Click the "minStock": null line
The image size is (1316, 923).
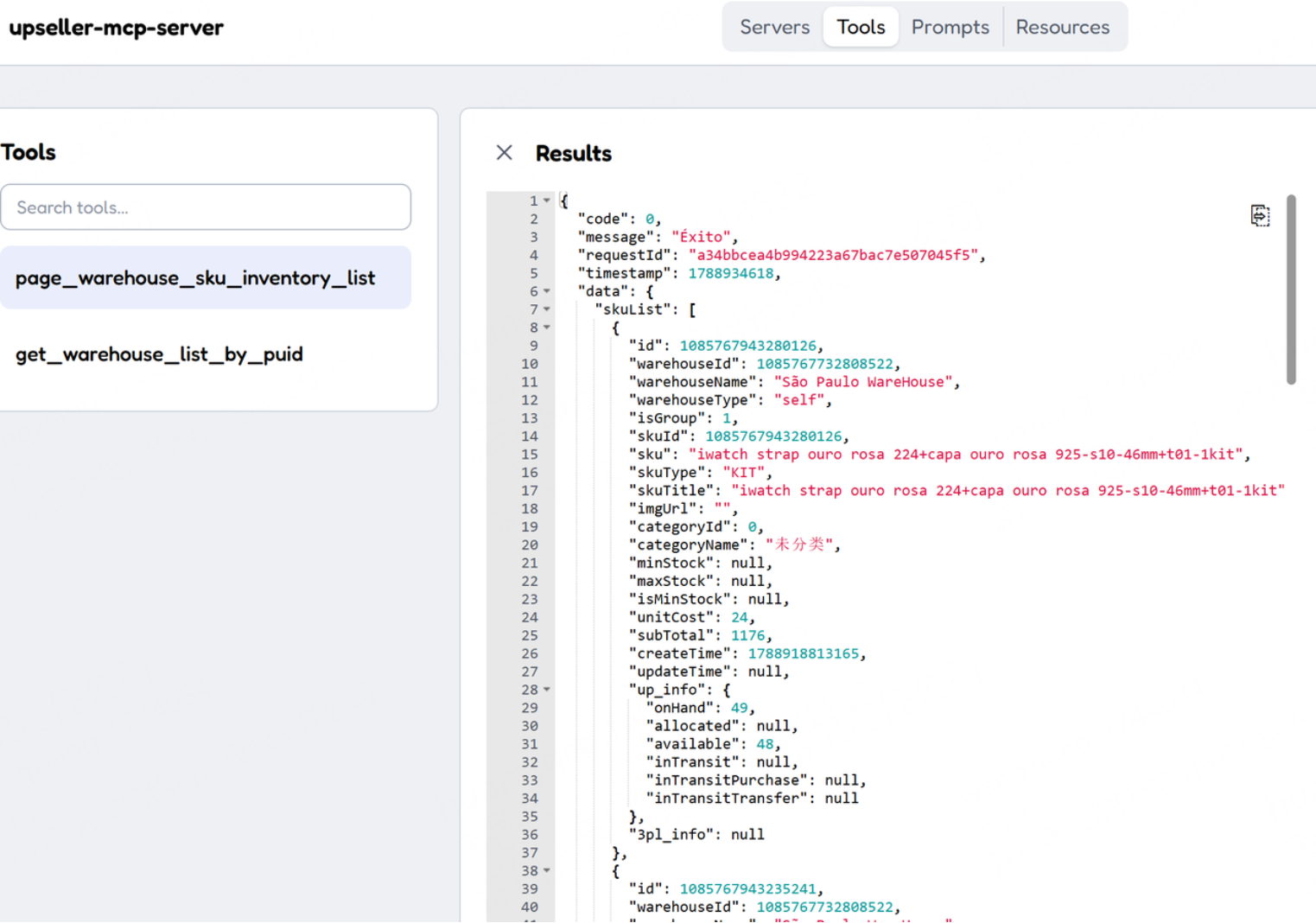click(x=701, y=563)
